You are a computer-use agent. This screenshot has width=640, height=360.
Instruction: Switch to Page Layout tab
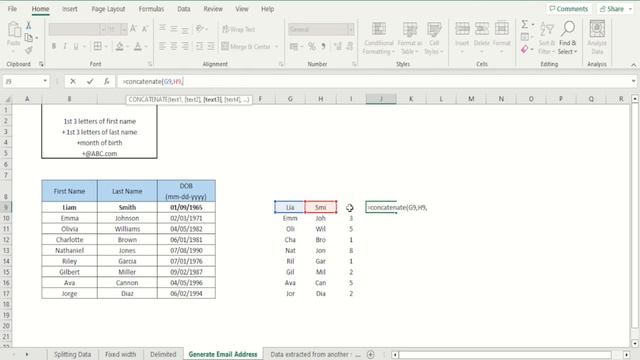tap(108, 9)
